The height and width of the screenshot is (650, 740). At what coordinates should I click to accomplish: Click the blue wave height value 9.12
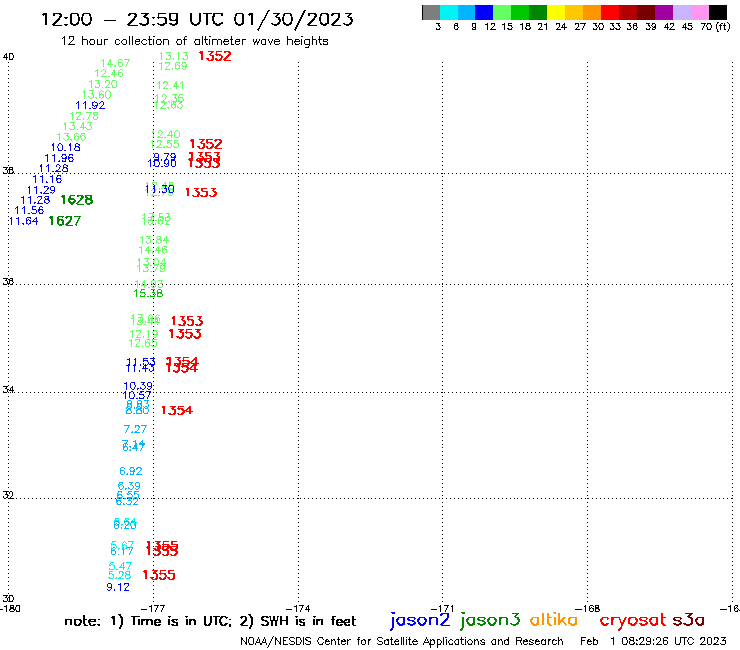(118, 587)
